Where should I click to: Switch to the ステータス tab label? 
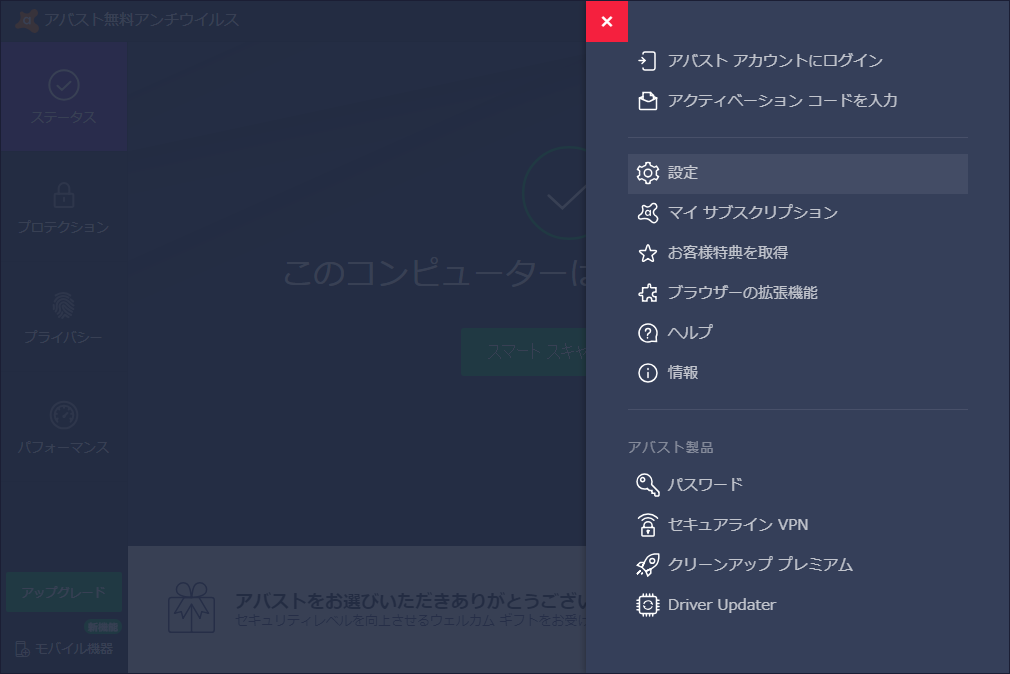click(x=64, y=117)
